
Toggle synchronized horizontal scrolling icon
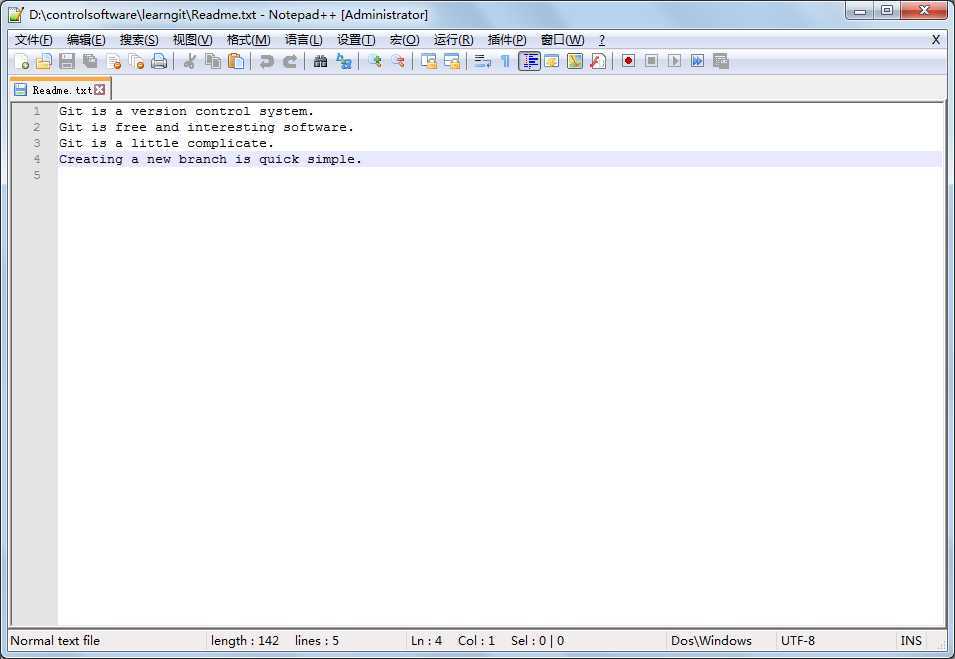[x=452, y=61]
